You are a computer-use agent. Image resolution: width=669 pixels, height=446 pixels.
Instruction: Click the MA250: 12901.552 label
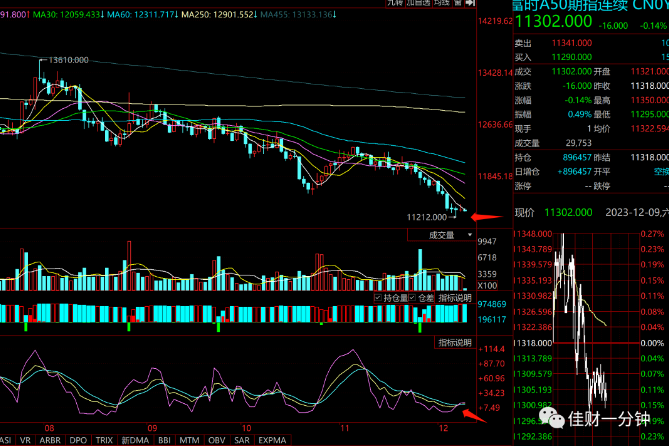tap(219, 15)
